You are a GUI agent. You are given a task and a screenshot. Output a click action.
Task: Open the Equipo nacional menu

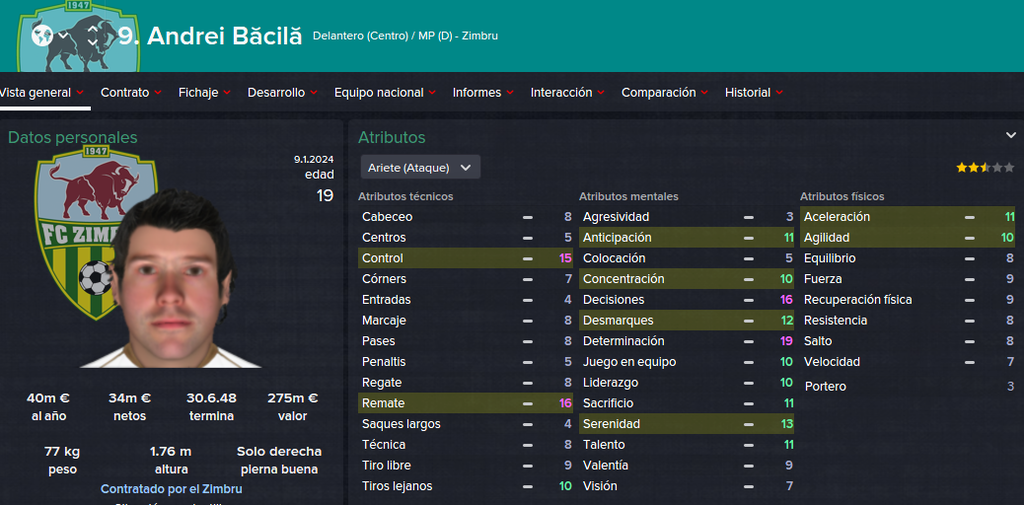click(x=384, y=92)
